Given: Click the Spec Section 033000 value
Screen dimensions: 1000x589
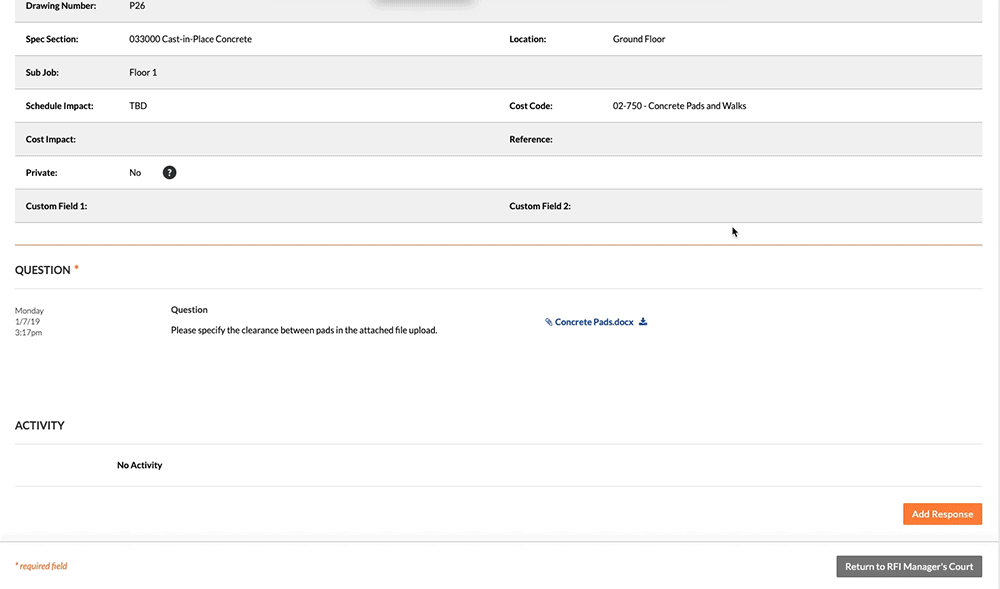Looking at the screenshot, I should [x=190, y=39].
